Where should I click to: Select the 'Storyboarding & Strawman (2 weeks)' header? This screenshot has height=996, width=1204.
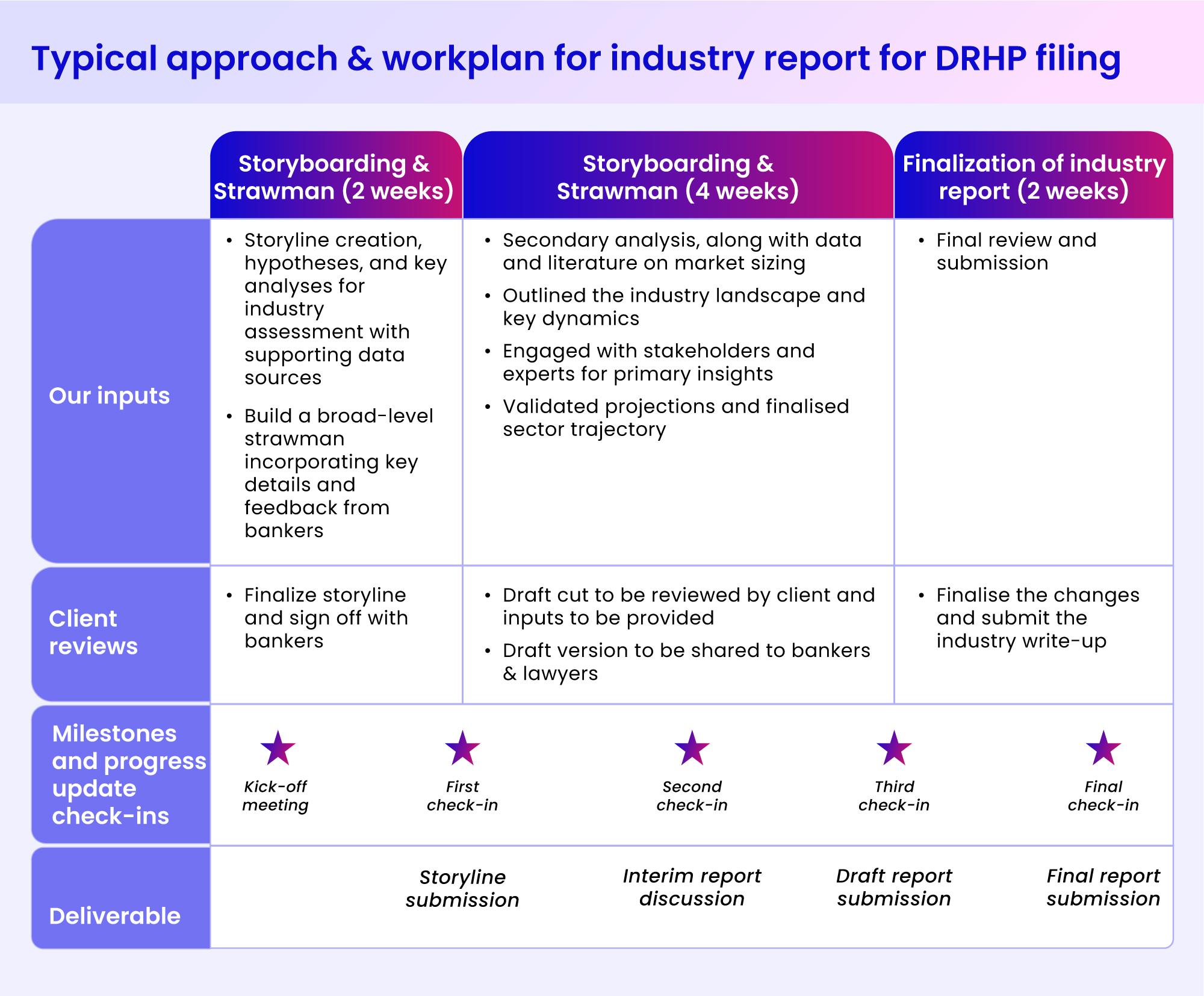[x=335, y=175]
